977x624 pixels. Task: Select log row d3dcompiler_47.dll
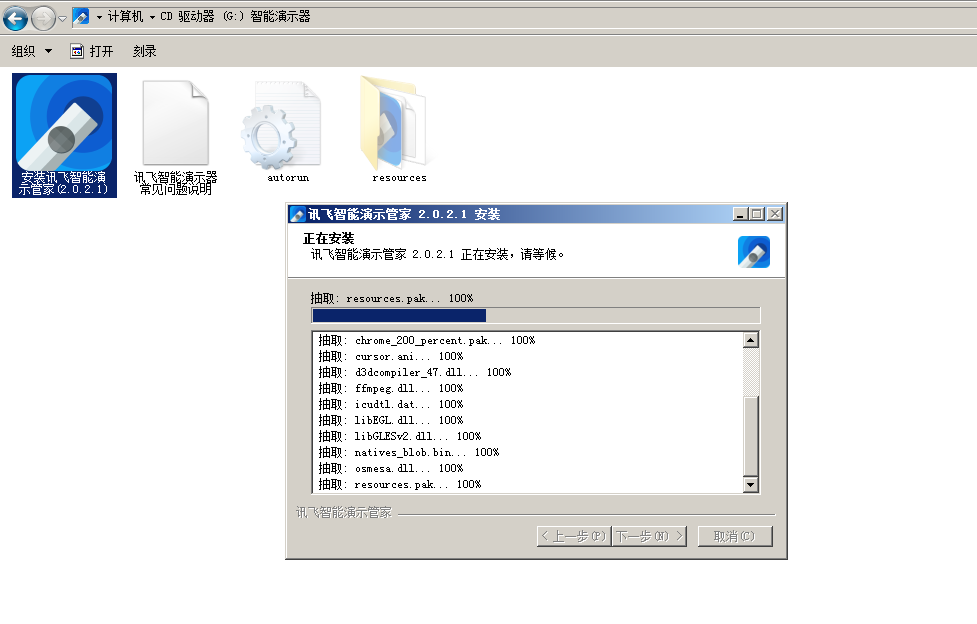[x=415, y=372]
